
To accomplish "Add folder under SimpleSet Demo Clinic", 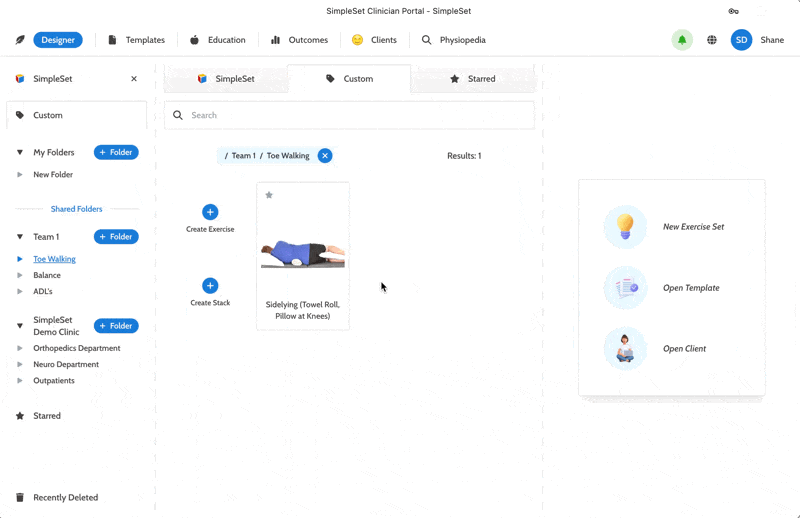I will click(x=116, y=326).
